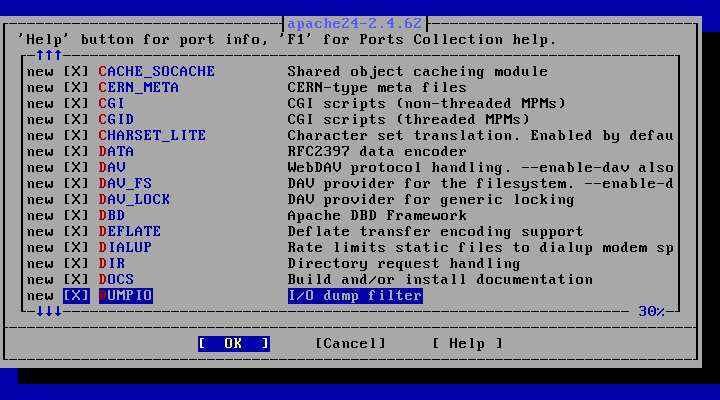Screen dimensions: 720x400
Task: Select the CERN_META option name
Action: click(x=139, y=88)
